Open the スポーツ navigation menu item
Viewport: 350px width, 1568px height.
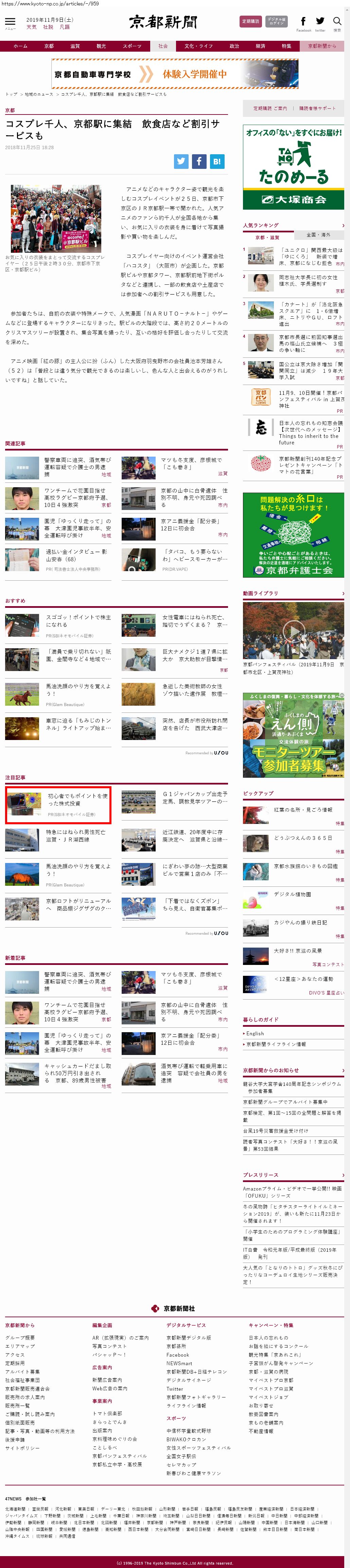tap(132, 46)
